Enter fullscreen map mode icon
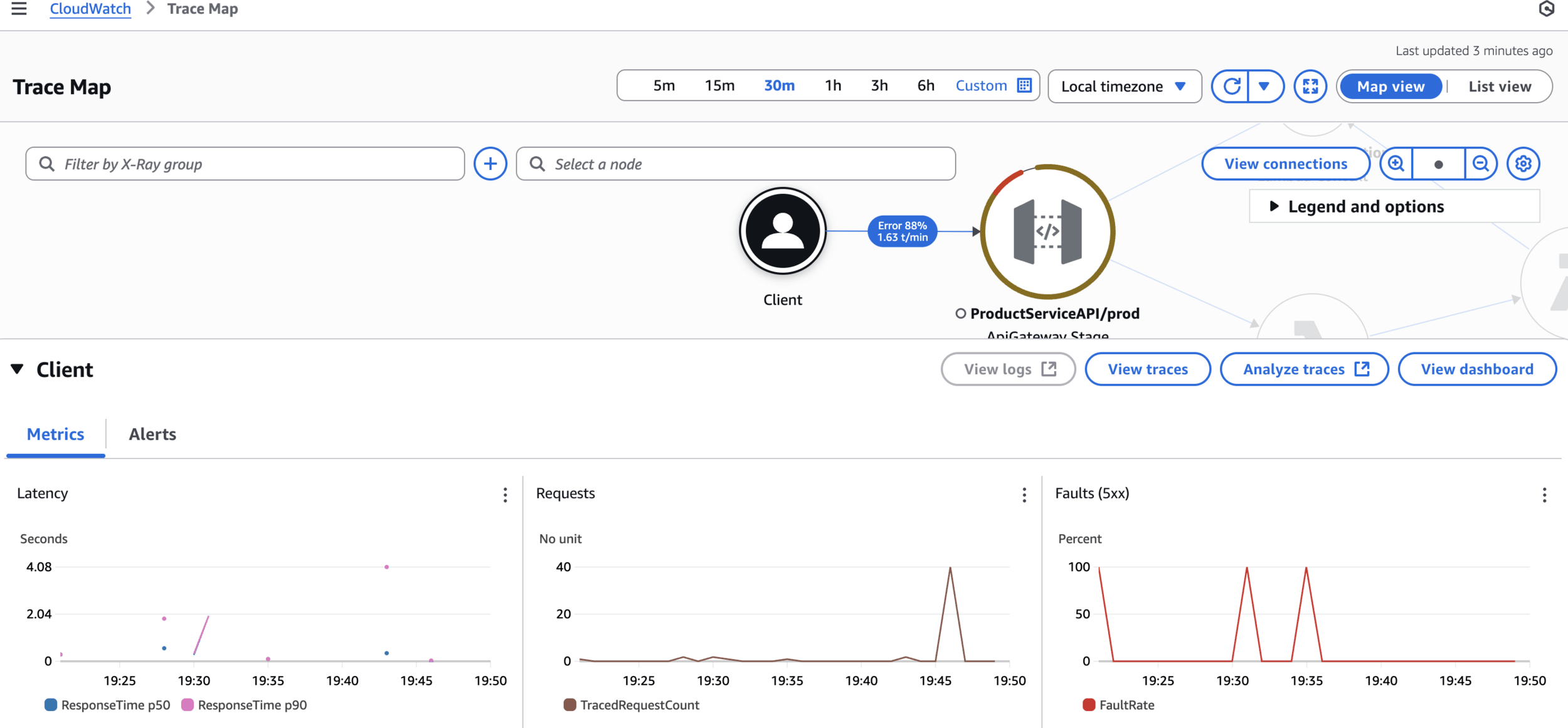 1310,86
